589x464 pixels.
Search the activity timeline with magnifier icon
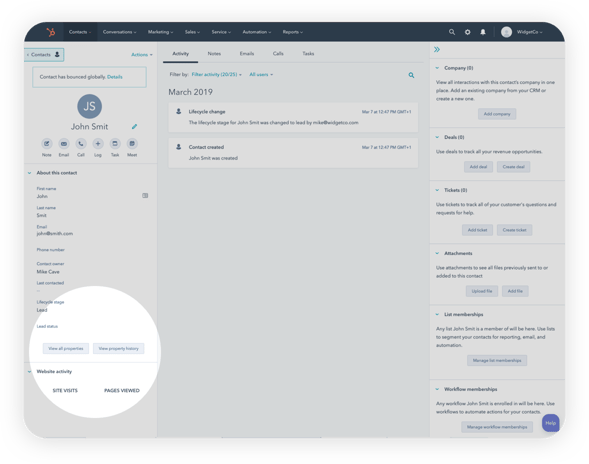(x=411, y=75)
